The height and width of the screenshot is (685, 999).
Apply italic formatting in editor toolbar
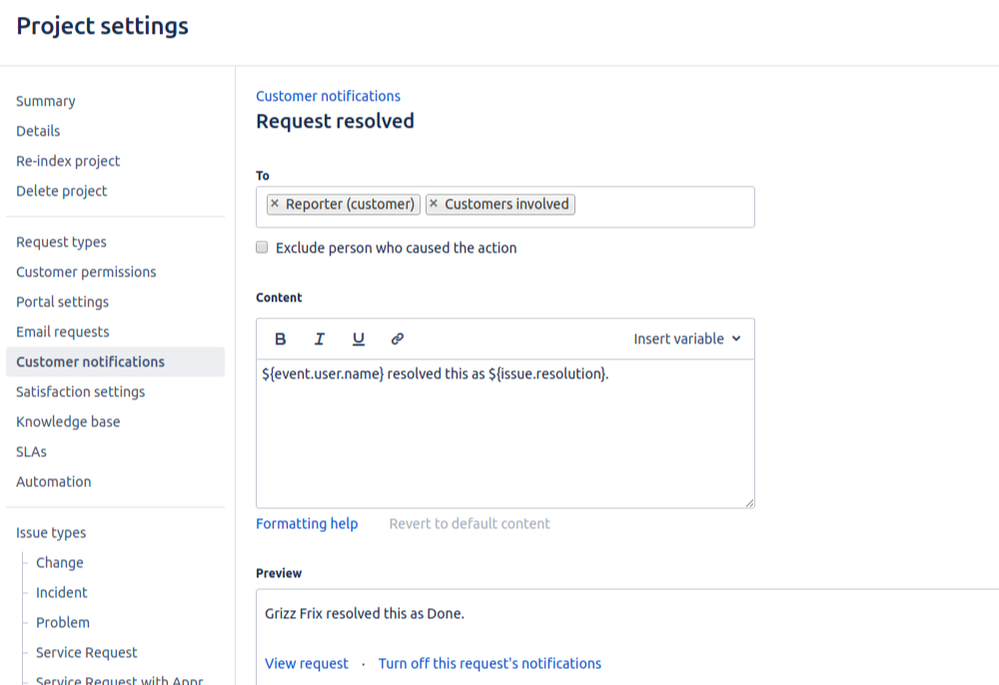point(319,339)
